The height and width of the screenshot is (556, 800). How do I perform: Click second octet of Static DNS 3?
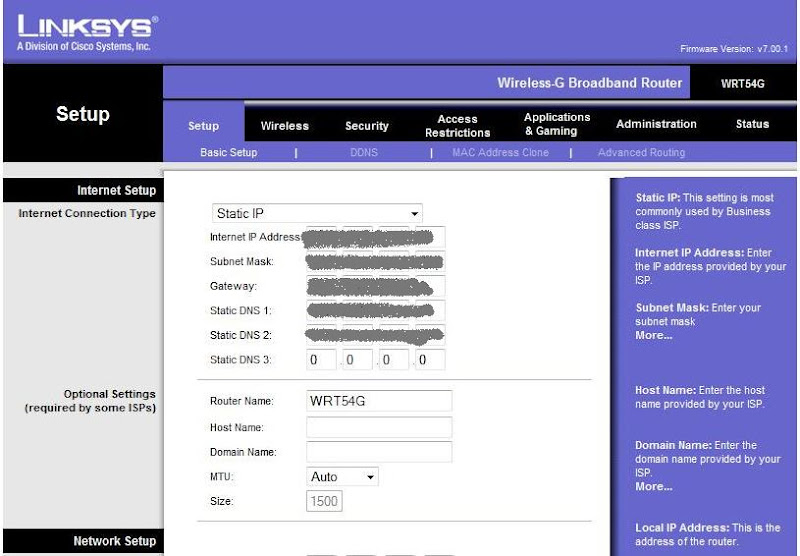tap(357, 360)
